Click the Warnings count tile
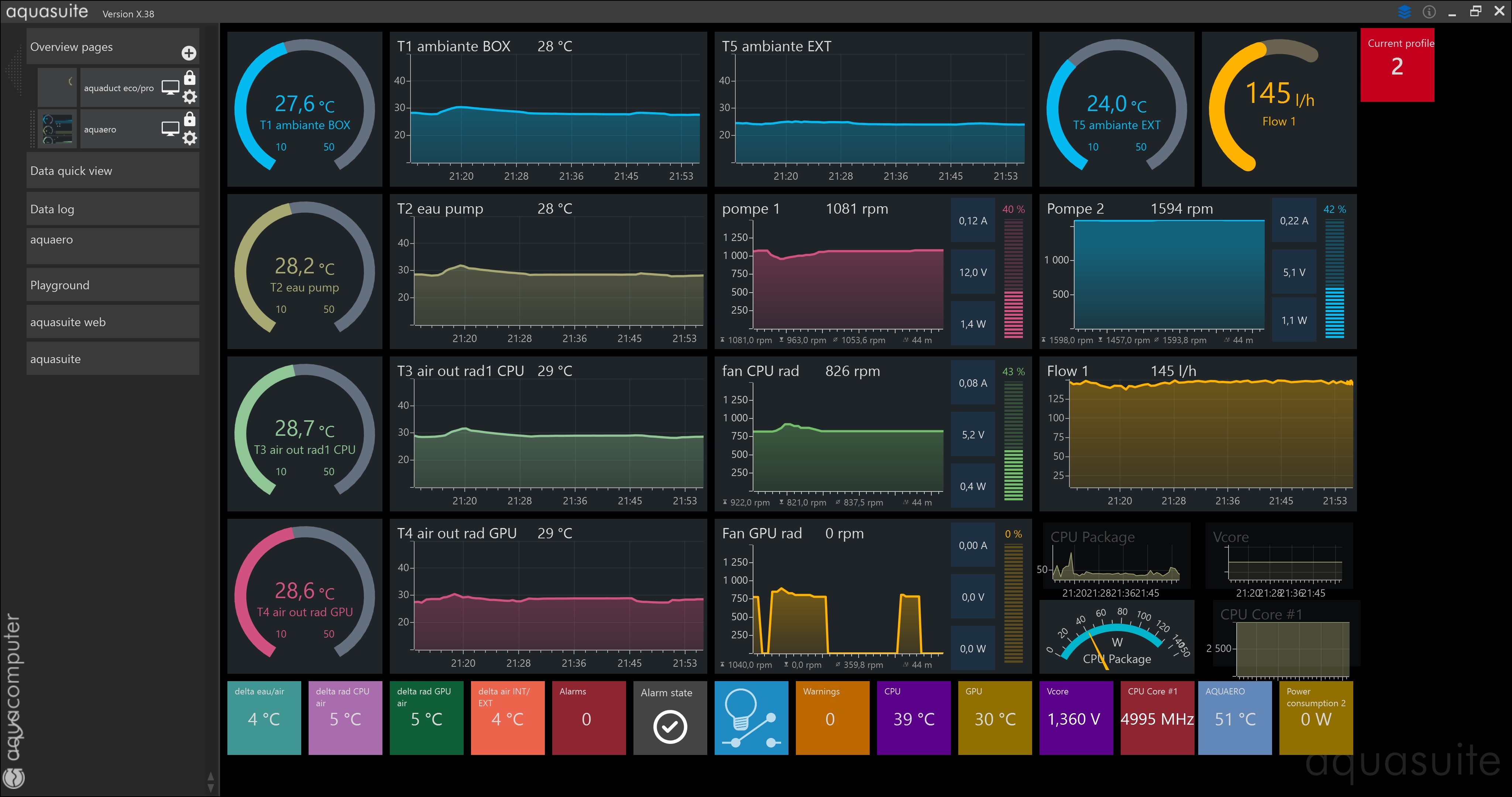 pos(832,717)
